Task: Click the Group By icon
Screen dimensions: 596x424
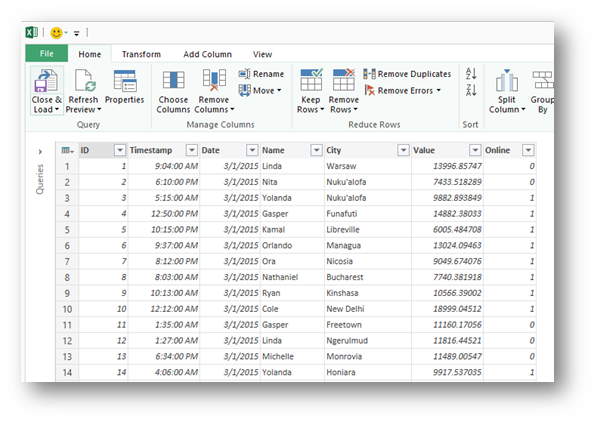Action: tap(543, 80)
